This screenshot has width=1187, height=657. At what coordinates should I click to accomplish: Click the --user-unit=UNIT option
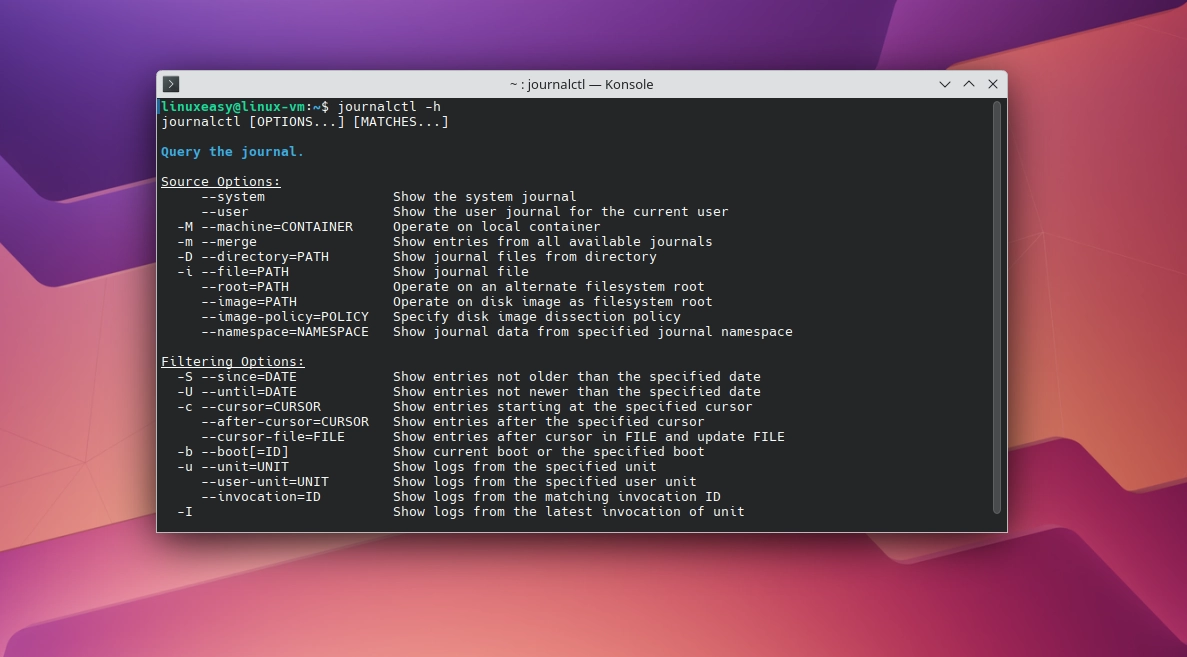pos(265,481)
